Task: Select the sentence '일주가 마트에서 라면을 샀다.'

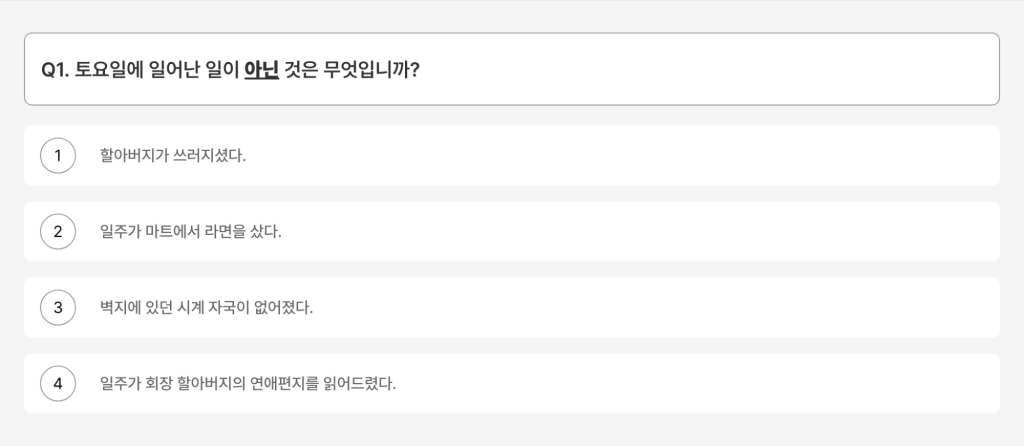Action: click(x=191, y=231)
